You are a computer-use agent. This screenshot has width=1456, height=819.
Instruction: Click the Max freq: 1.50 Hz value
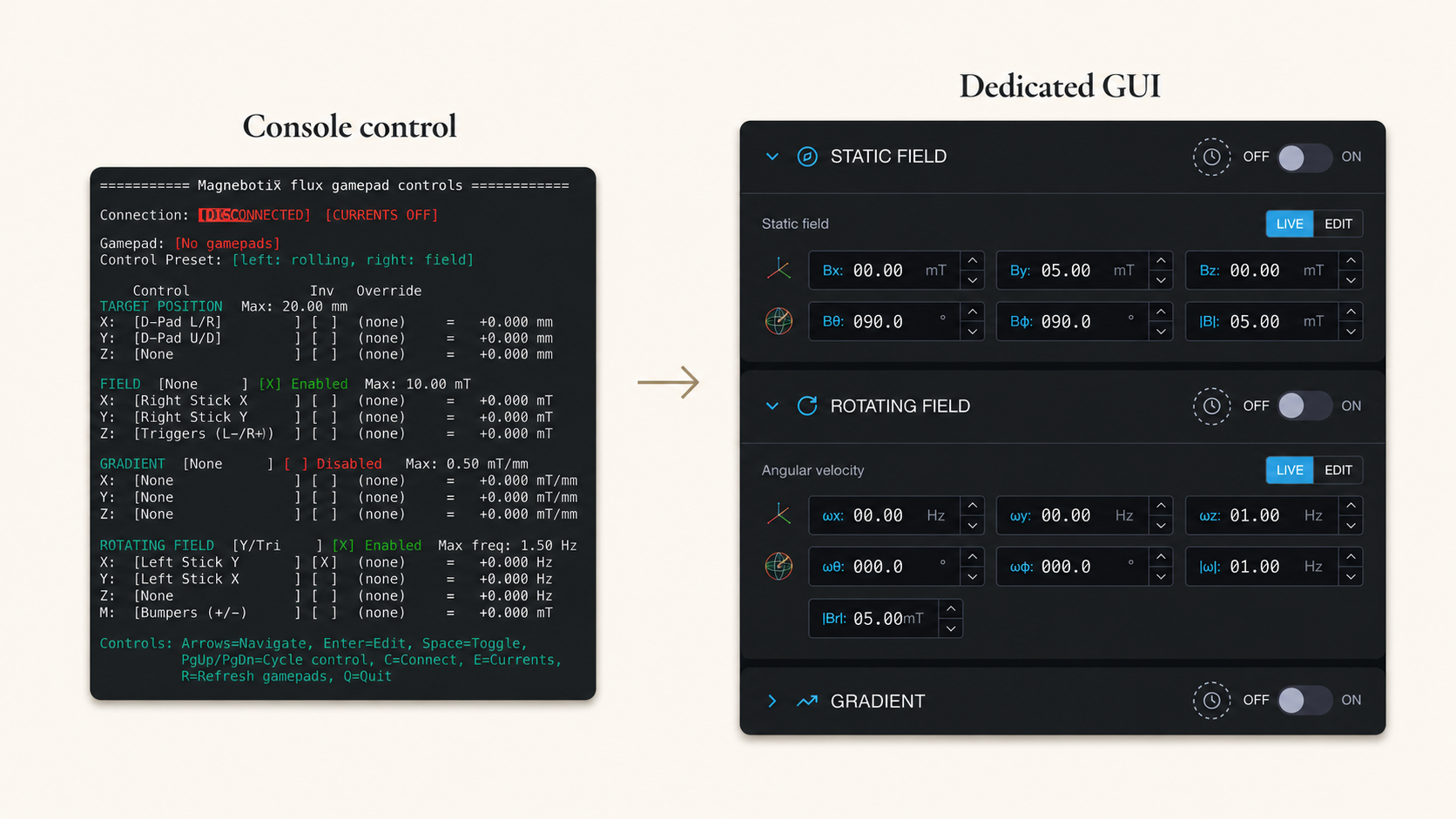tap(508, 546)
